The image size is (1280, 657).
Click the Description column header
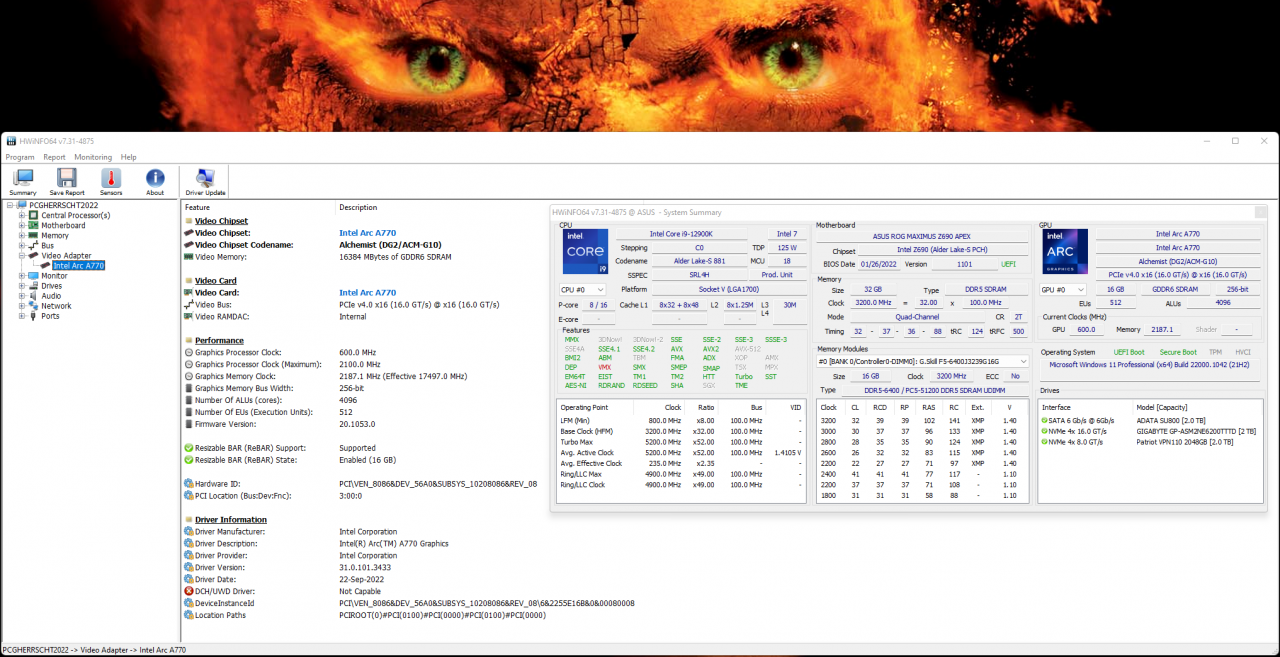(358, 207)
